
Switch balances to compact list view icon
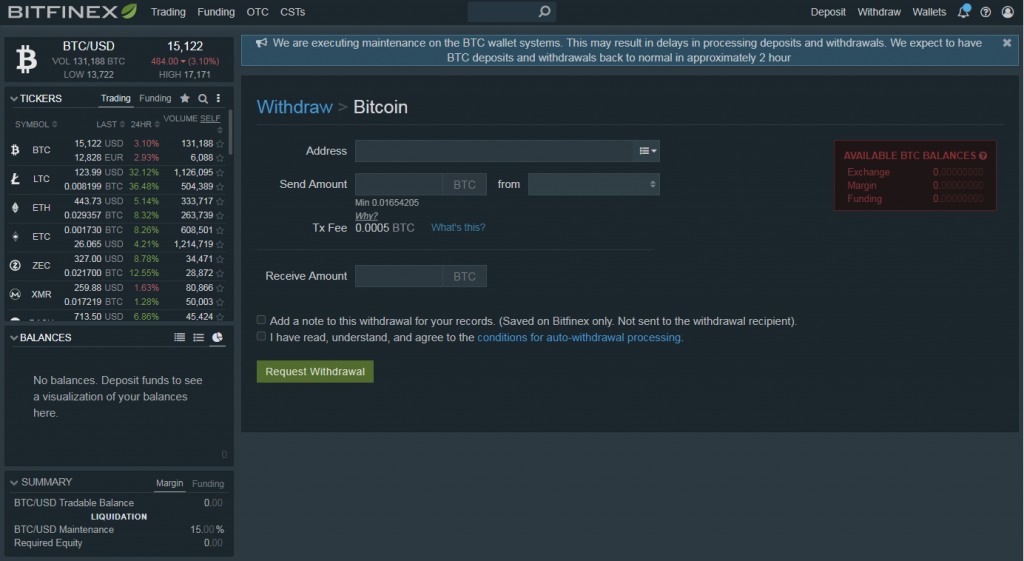point(199,337)
